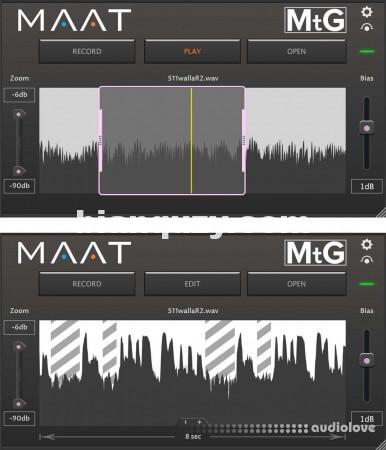Click the -6db zoom field in upper window

(19, 95)
